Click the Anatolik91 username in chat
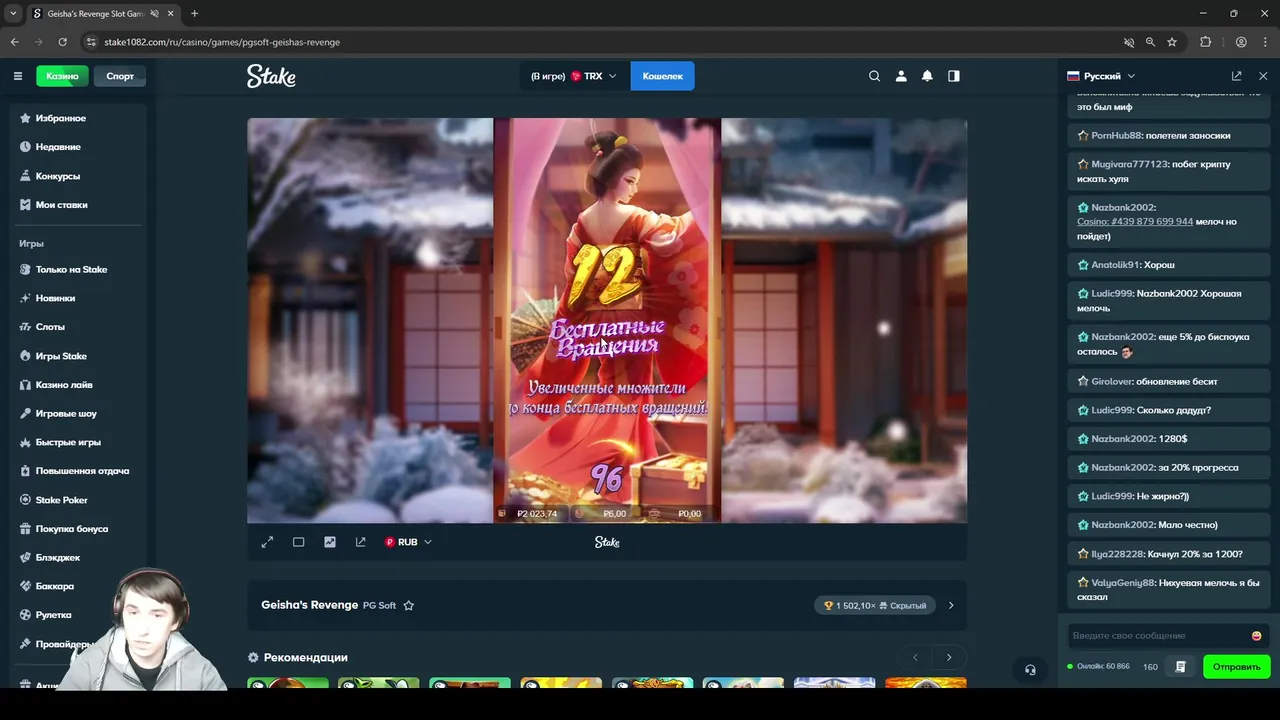The image size is (1280, 720). pyautogui.click(x=1115, y=265)
